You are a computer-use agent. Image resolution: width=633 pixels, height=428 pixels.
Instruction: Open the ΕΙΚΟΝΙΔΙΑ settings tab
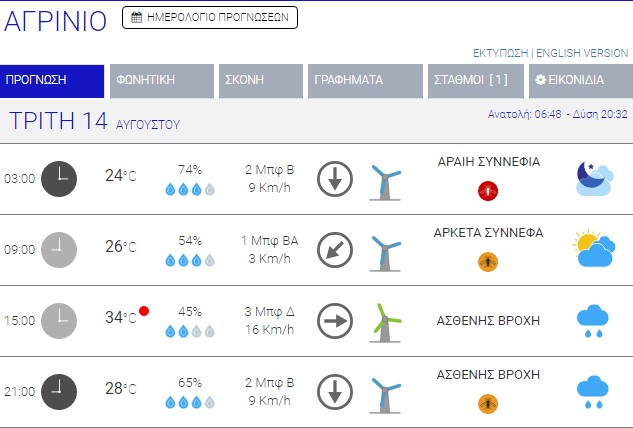[578, 81]
